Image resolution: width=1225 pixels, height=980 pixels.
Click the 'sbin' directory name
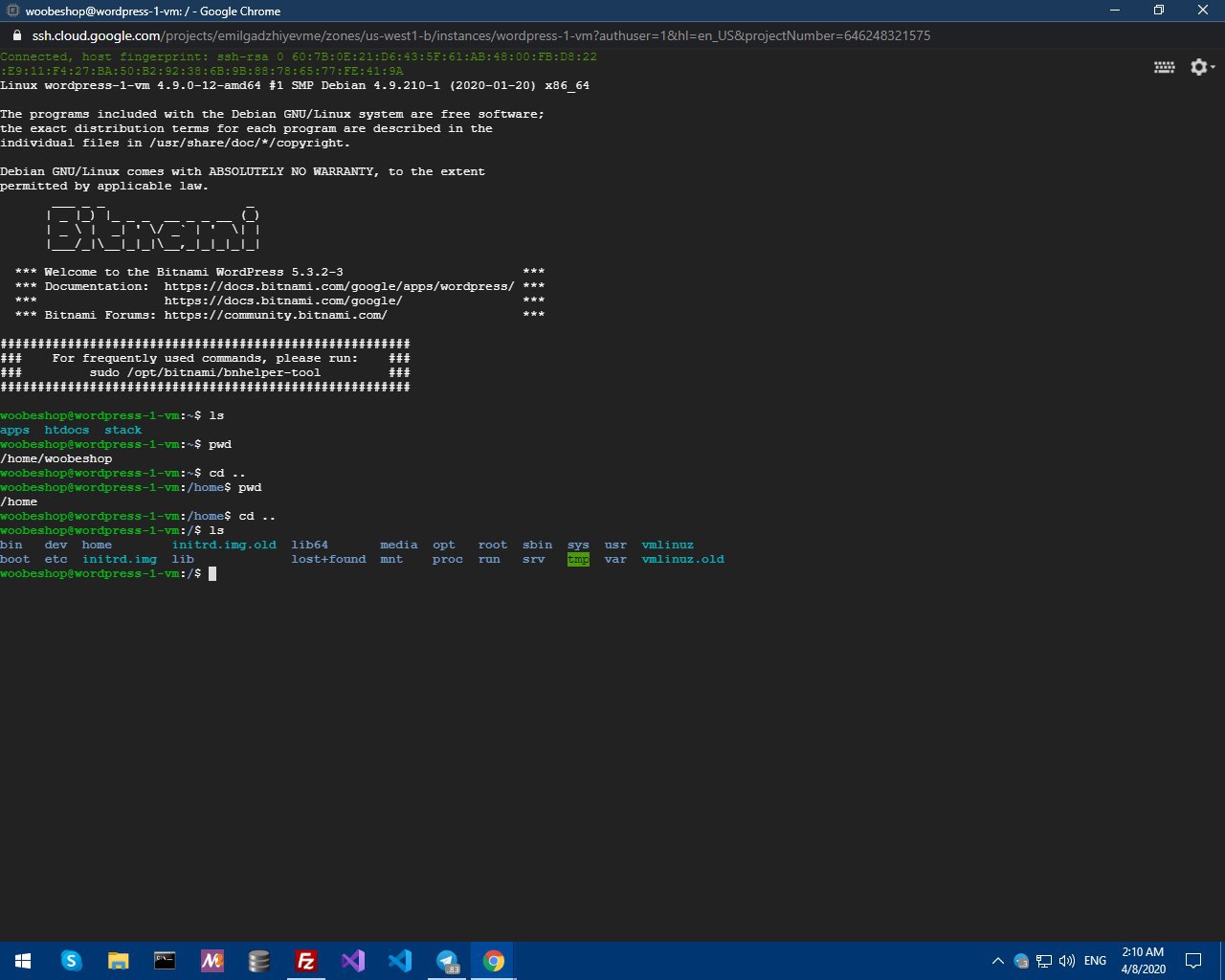coord(538,545)
